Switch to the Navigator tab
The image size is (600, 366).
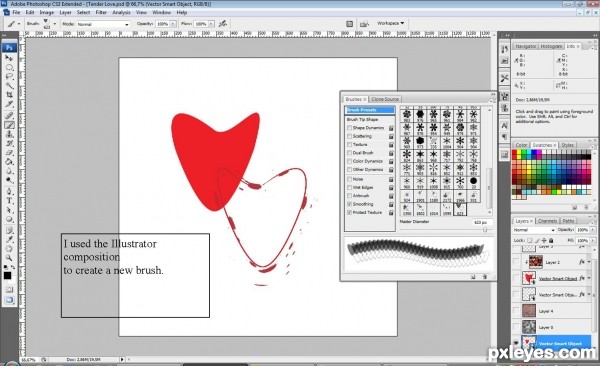click(x=525, y=46)
